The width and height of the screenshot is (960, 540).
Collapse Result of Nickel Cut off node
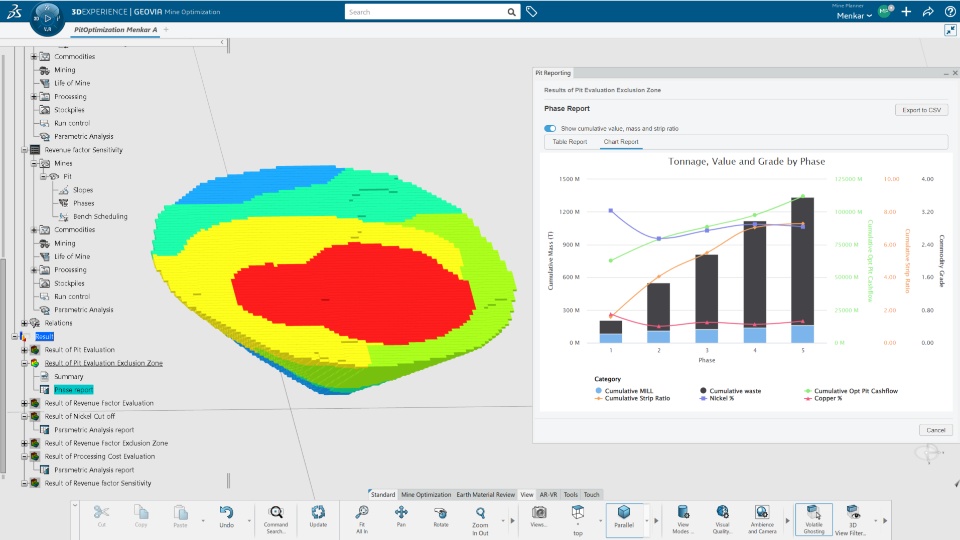(24, 417)
